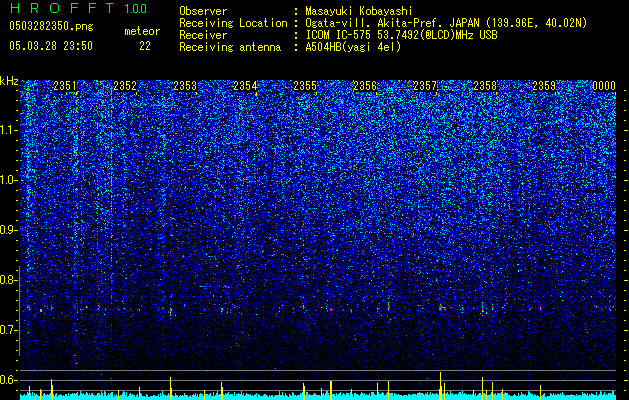Image resolution: width=629 pixels, height=400 pixels.
Task: Click the 'Receiving Location' label
Action: click(x=233, y=23)
